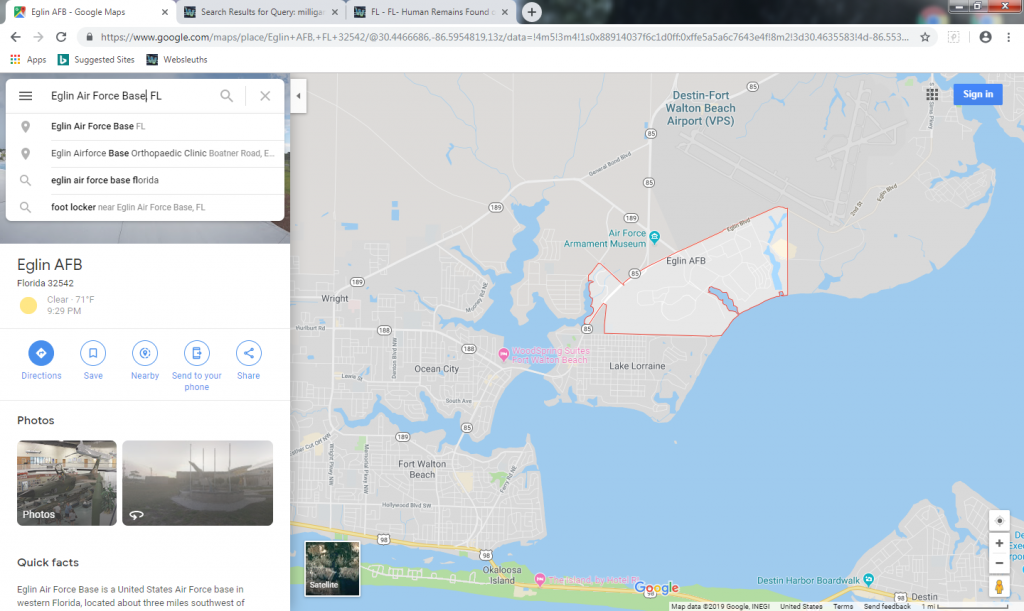
Task: Click the Directions icon button
Action: click(41, 353)
